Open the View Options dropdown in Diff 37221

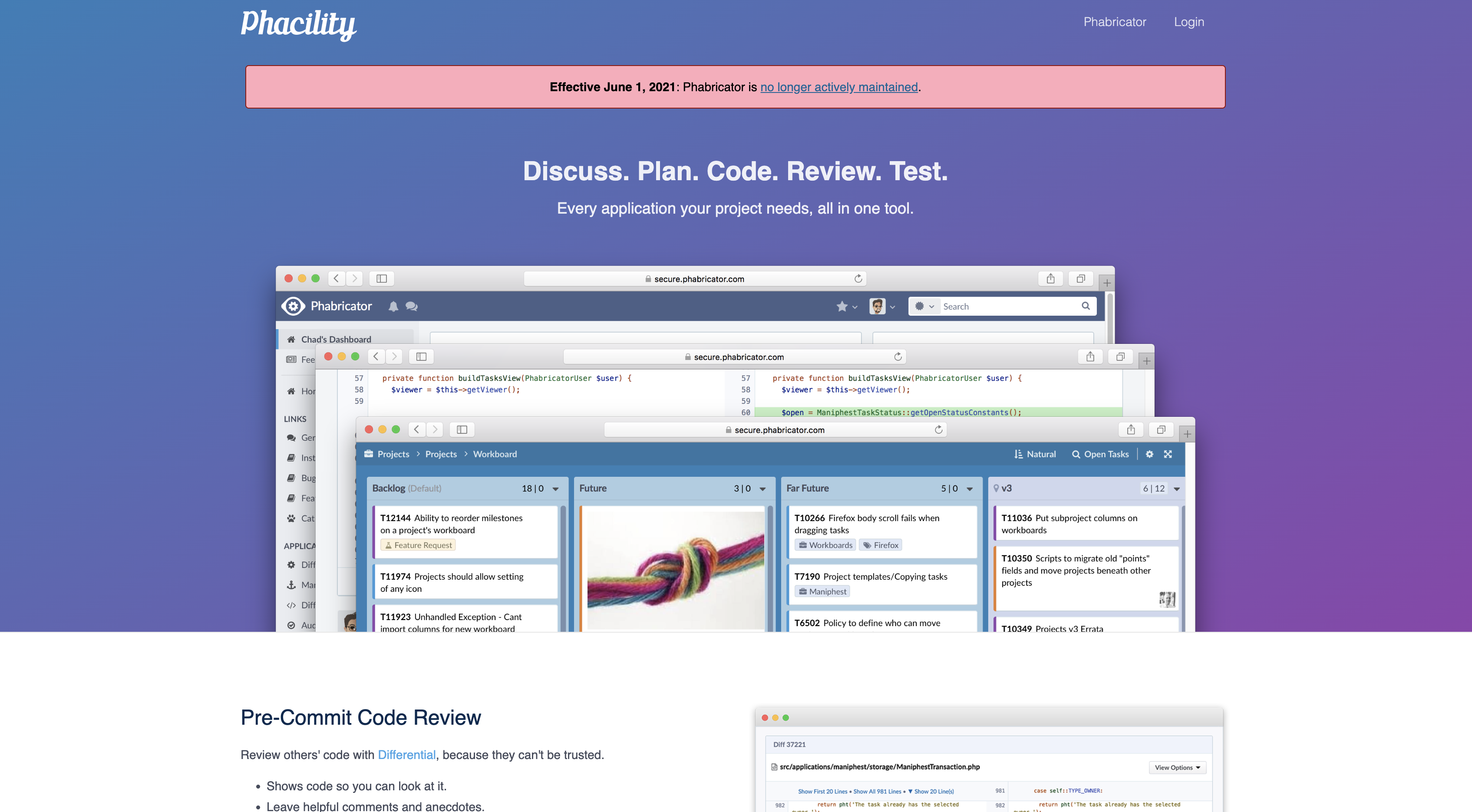(1177, 767)
